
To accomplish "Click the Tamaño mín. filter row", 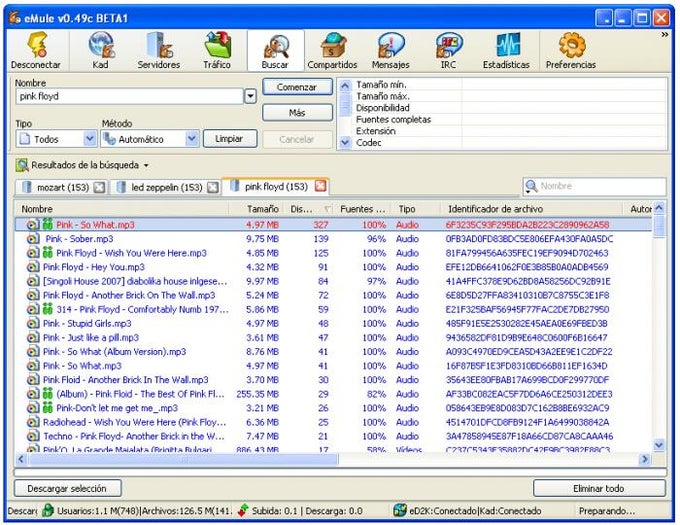I will point(510,85).
